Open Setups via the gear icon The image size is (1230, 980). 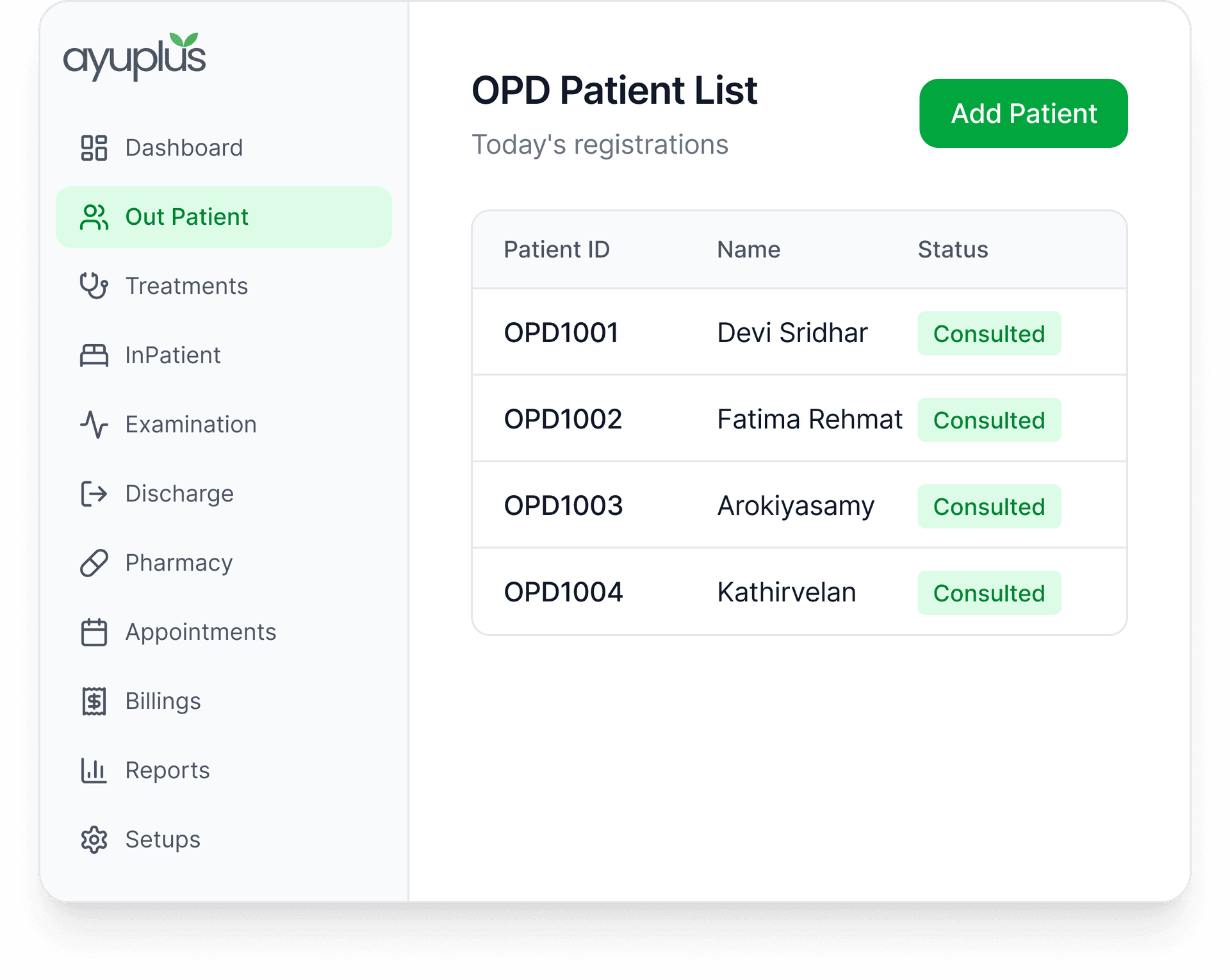[x=94, y=840]
